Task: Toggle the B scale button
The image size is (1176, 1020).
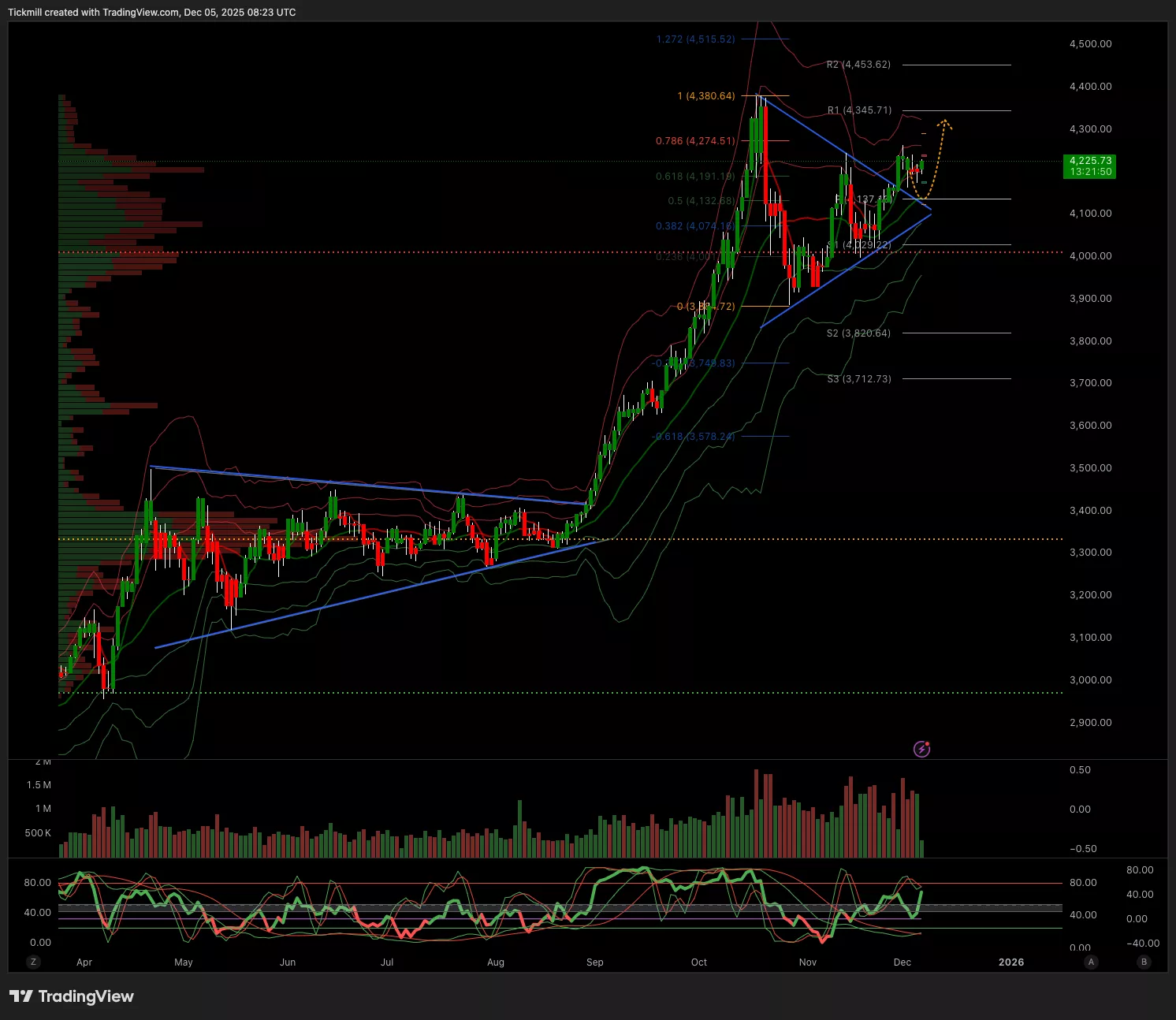Action: [x=1143, y=962]
